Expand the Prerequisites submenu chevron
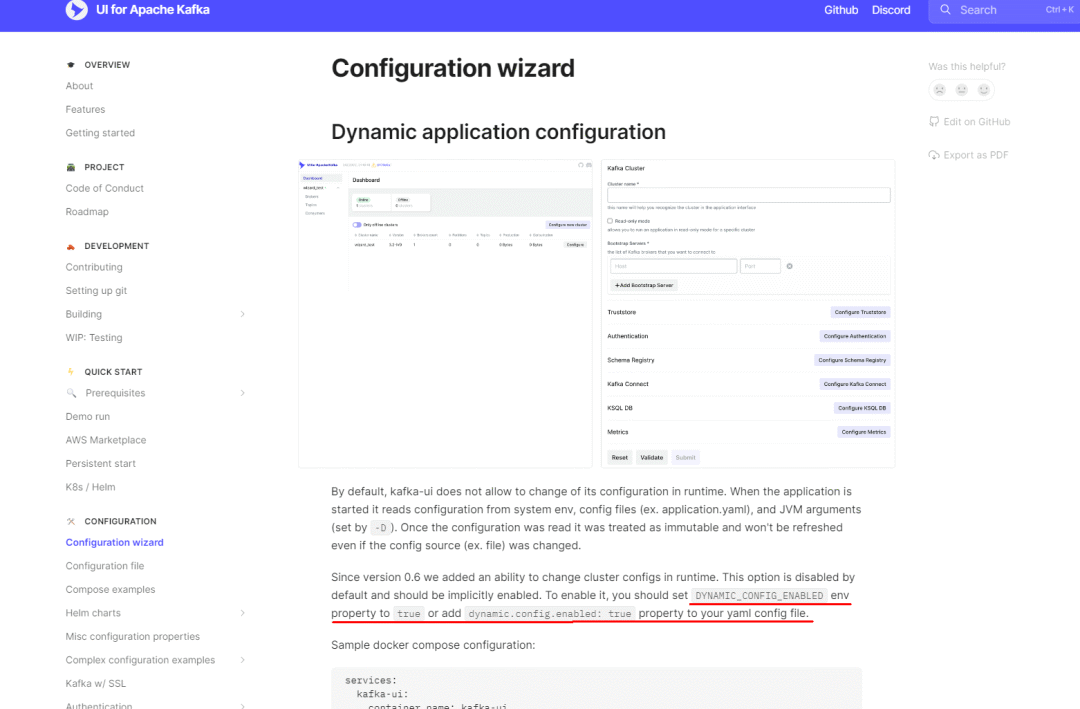This screenshot has height=709, width=1080. click(x=242, y=393)
